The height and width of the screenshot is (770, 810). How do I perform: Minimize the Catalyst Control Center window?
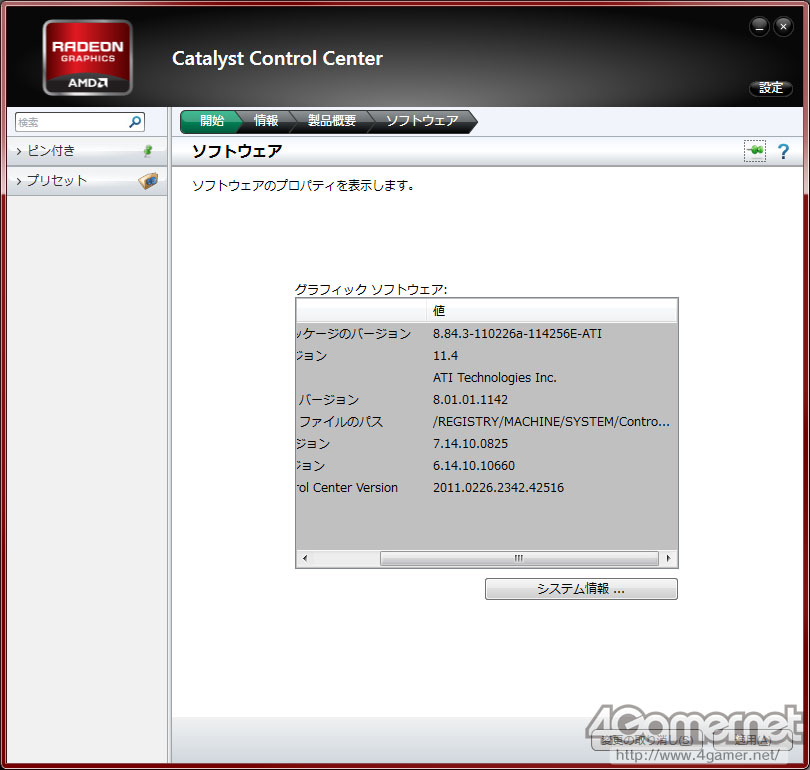point(759,27)
